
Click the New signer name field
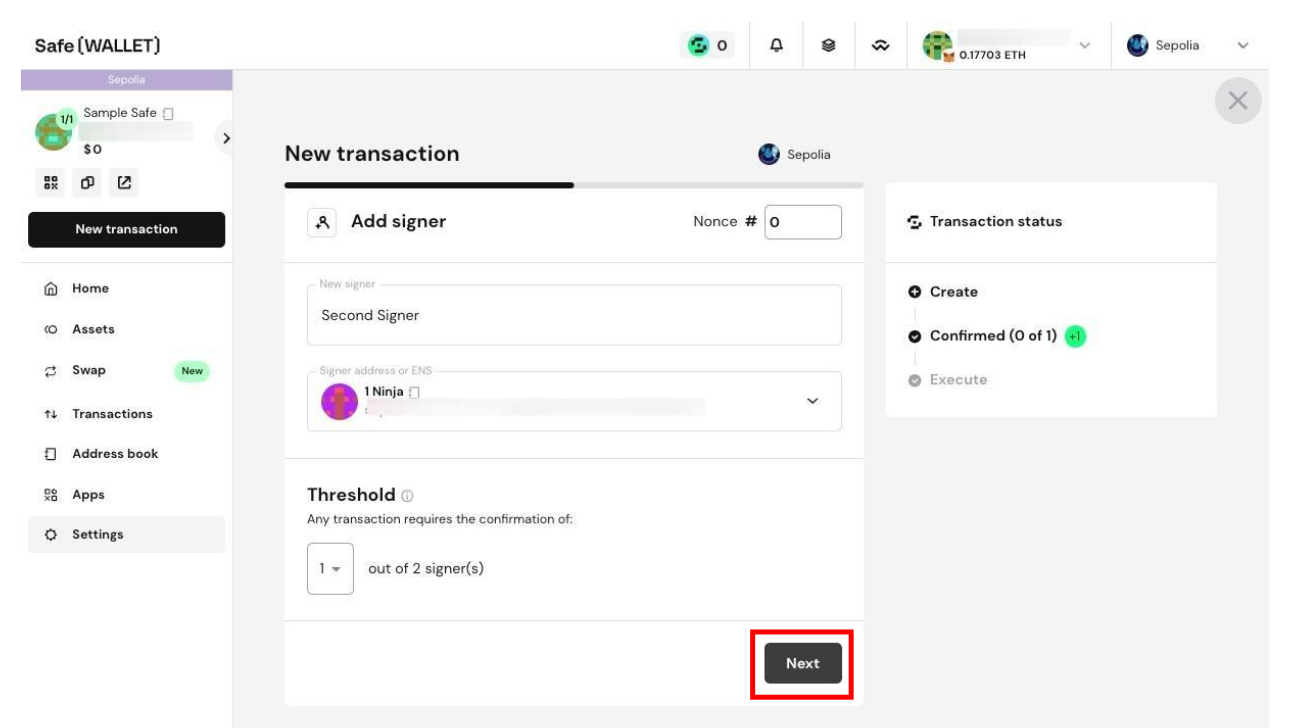pyautogui.click(x=574, y=315)
